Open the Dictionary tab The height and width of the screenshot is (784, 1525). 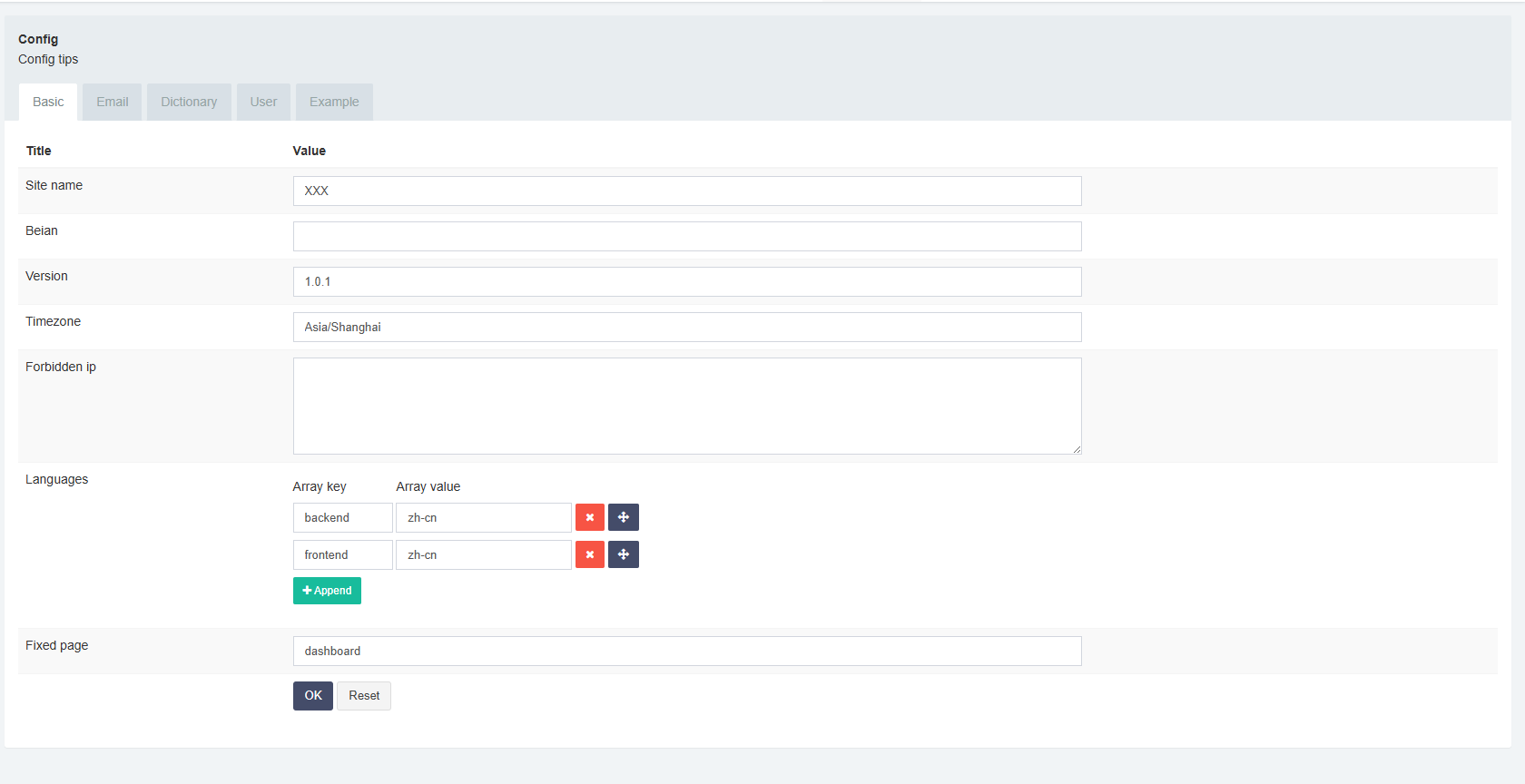point(189,102)
